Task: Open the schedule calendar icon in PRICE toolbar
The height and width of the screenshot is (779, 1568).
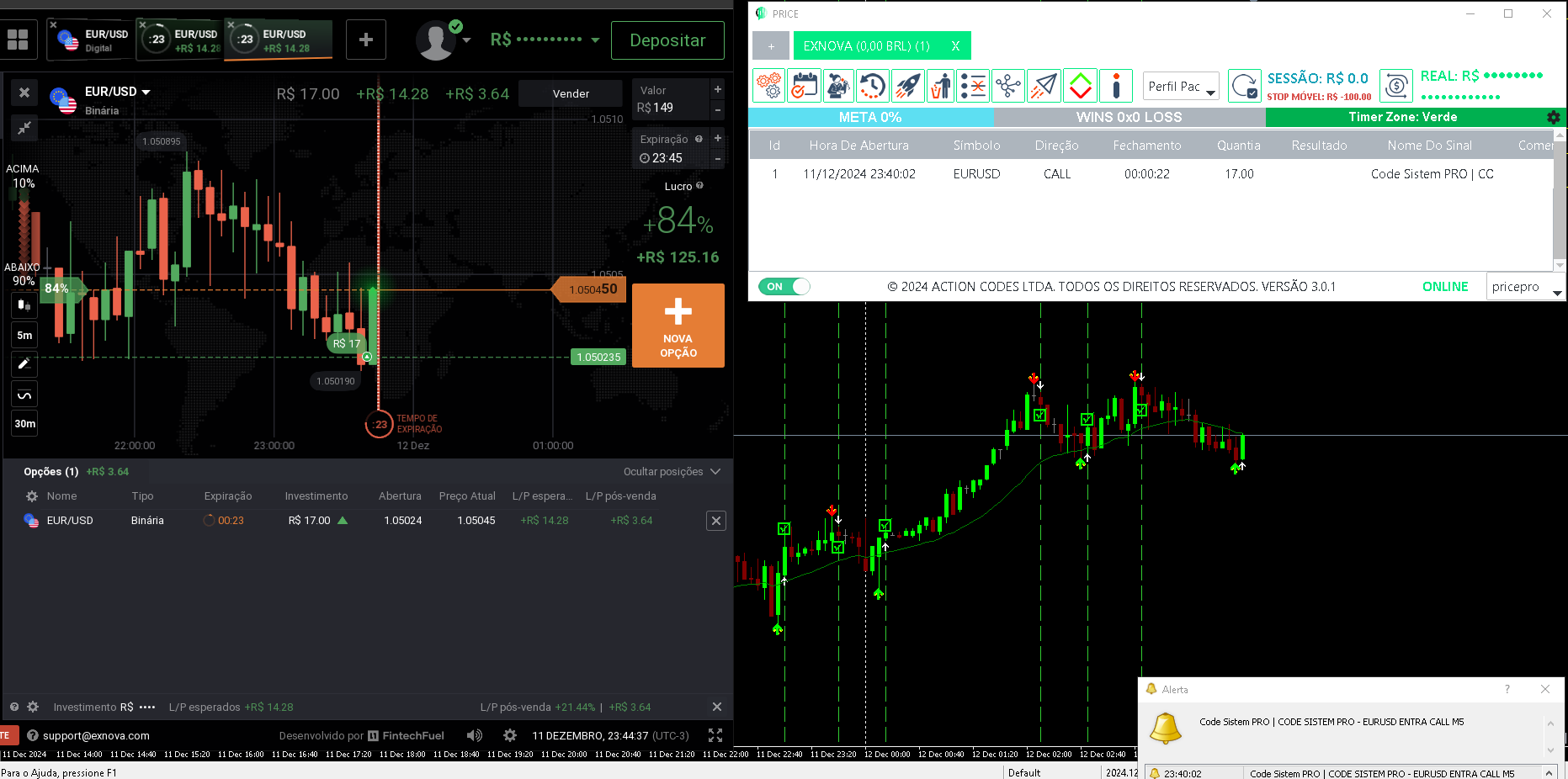Action: 805,85
